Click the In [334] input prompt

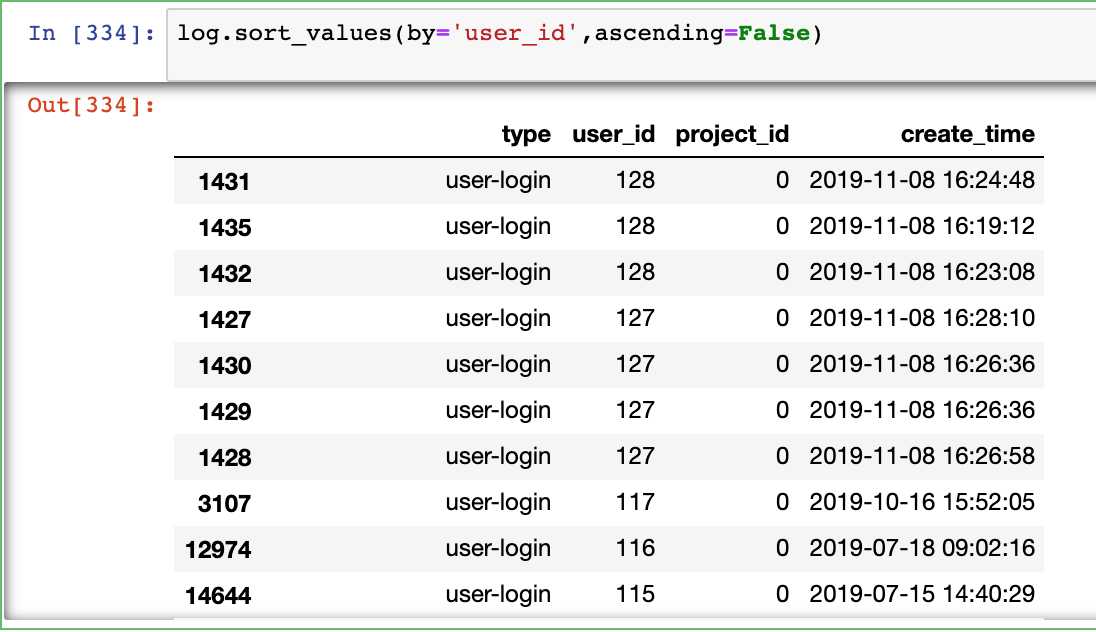[x=92, y=33]
